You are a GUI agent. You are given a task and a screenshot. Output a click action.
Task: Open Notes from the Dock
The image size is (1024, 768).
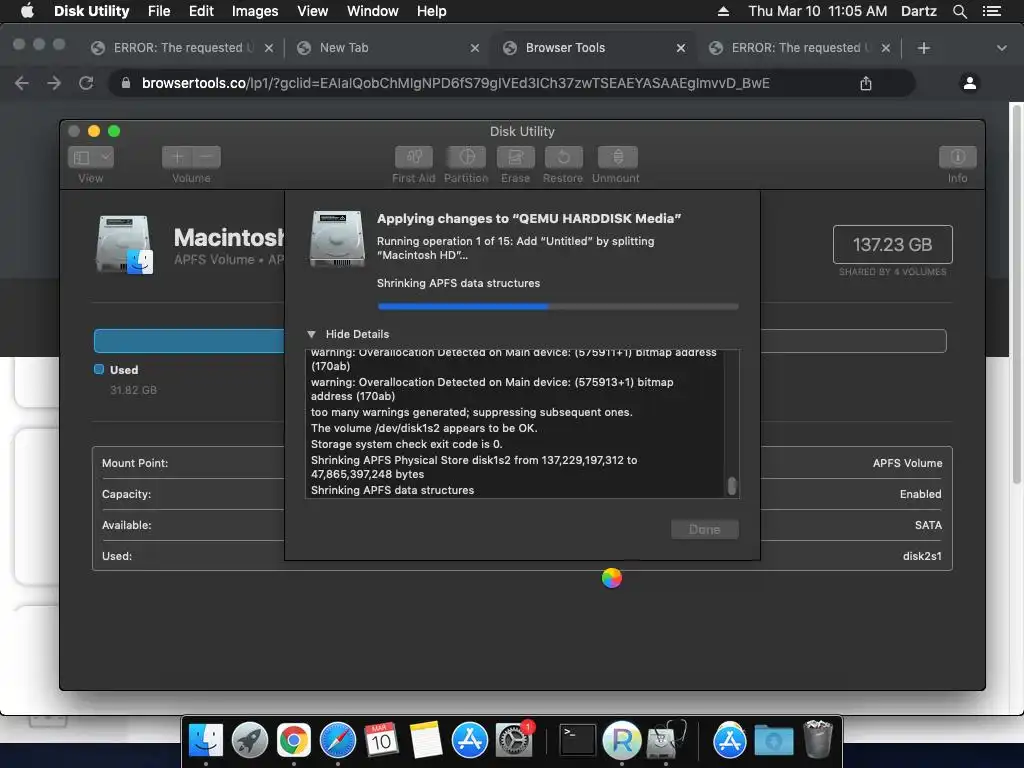426,741
